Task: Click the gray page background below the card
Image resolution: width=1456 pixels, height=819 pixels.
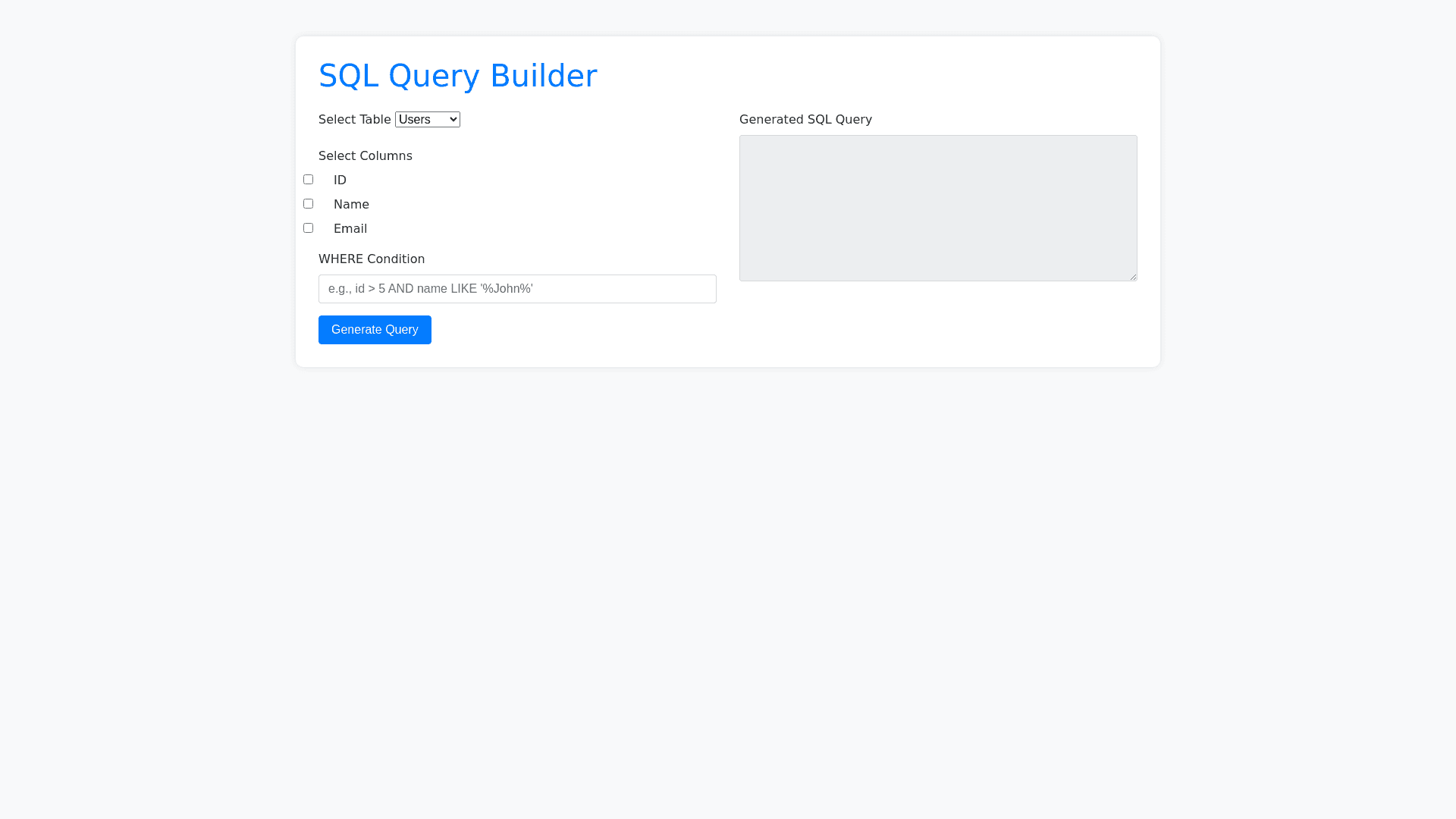Action: click(728, 591)
